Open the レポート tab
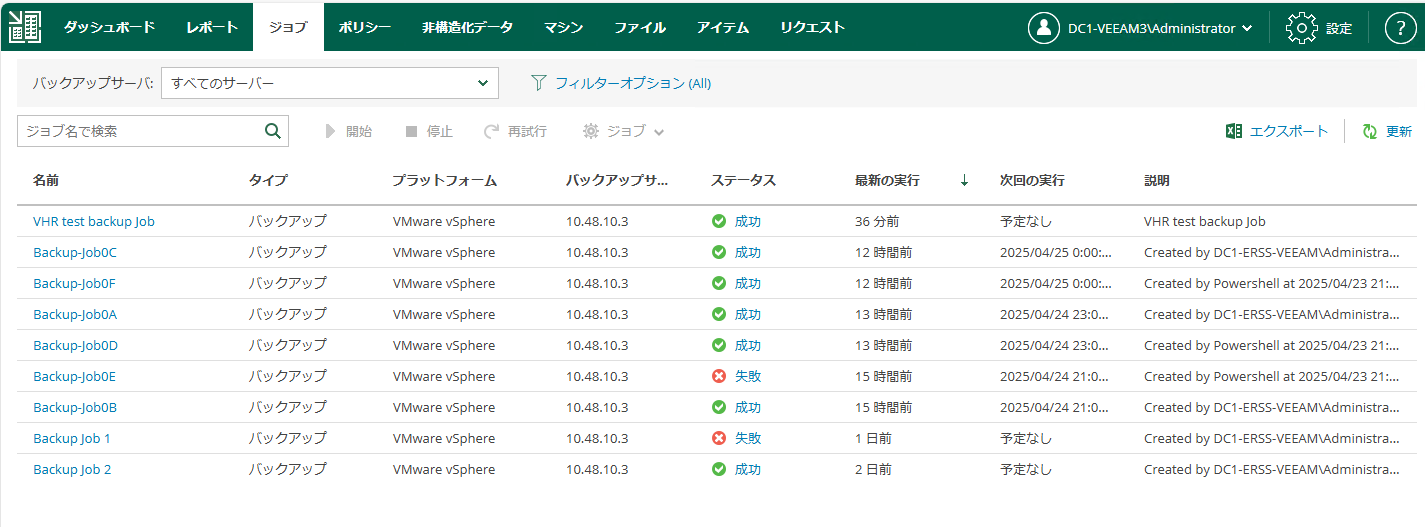Viewport: 1425px width, 527px height. [212, 27]
